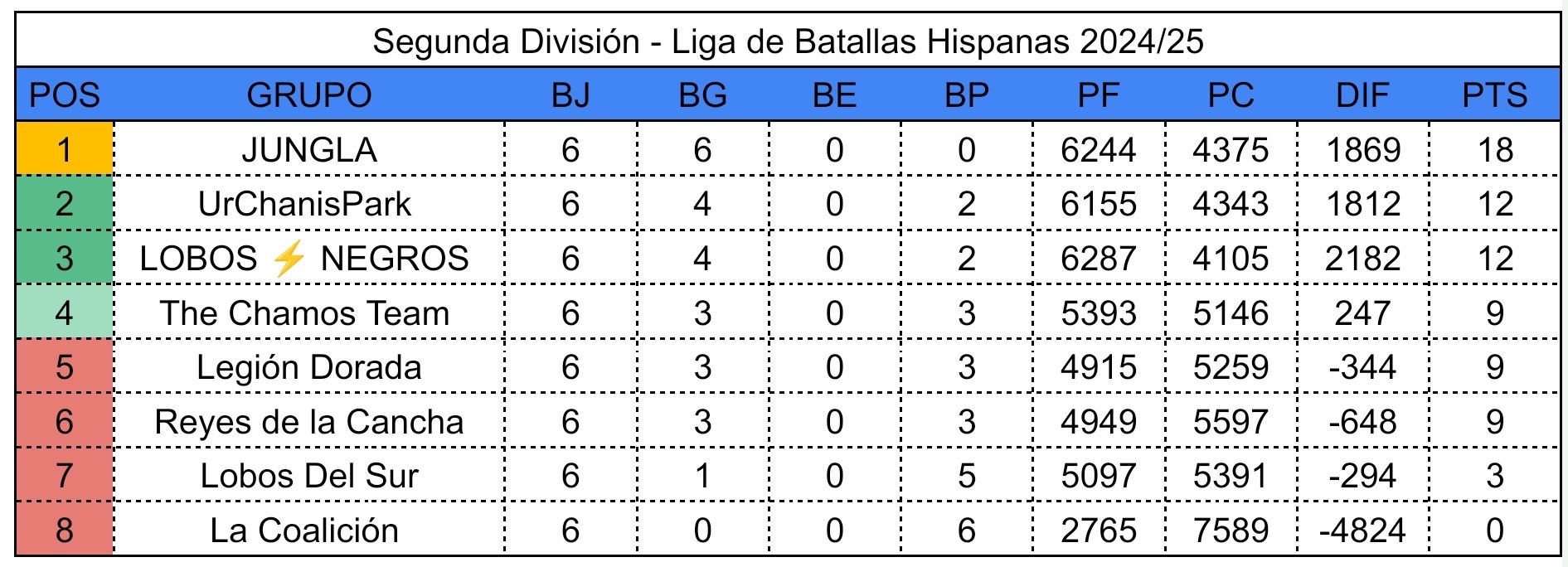Select The Chamos Team cell
Screen dimensions: 1568x567
304,313
